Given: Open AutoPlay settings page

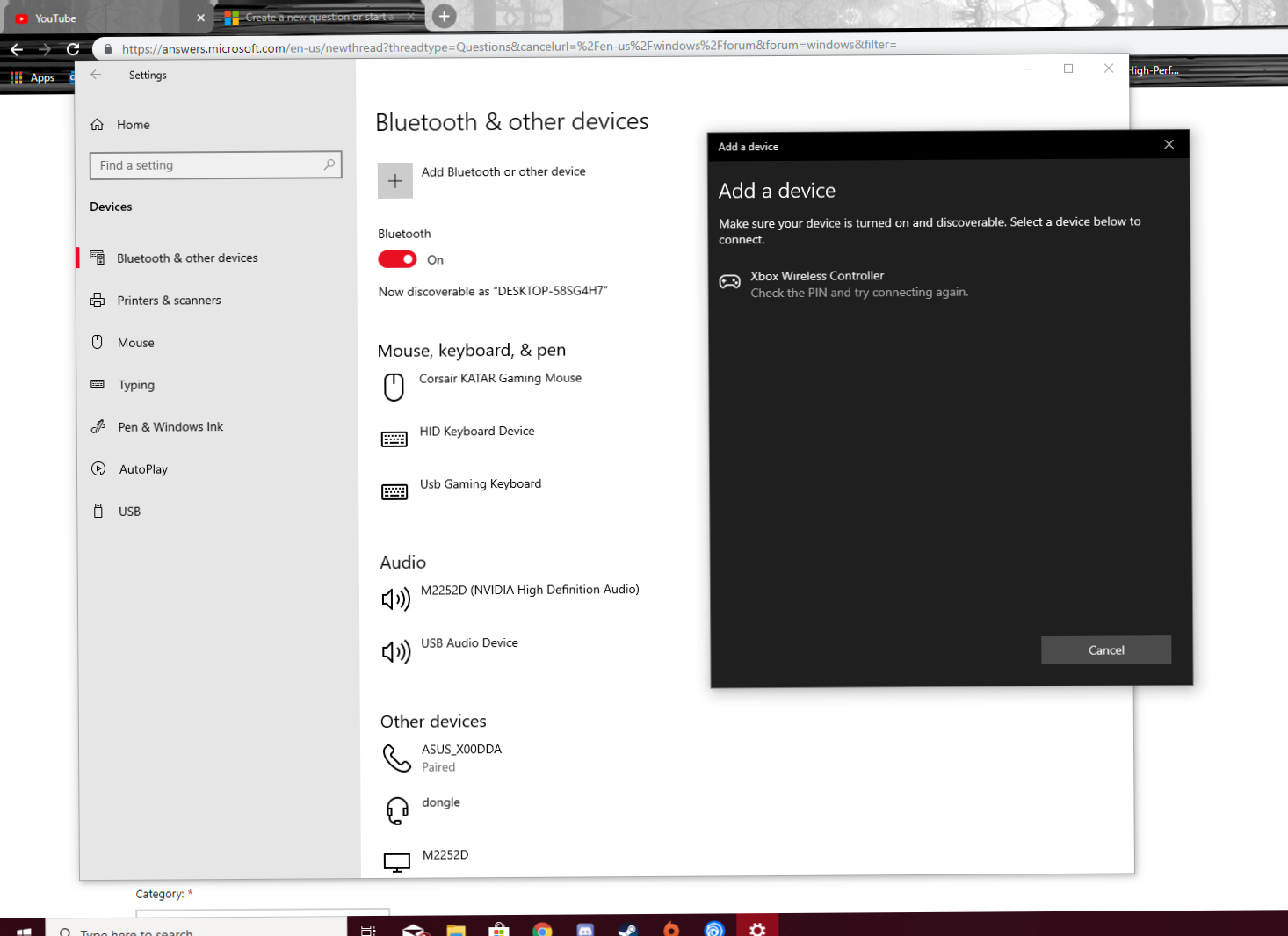Looking at the screenshot, I should tap(143, 469).
